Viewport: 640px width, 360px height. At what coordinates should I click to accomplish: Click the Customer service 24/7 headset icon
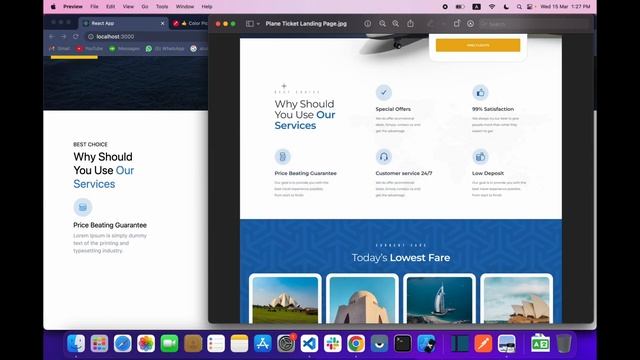(x=384, y=156)
